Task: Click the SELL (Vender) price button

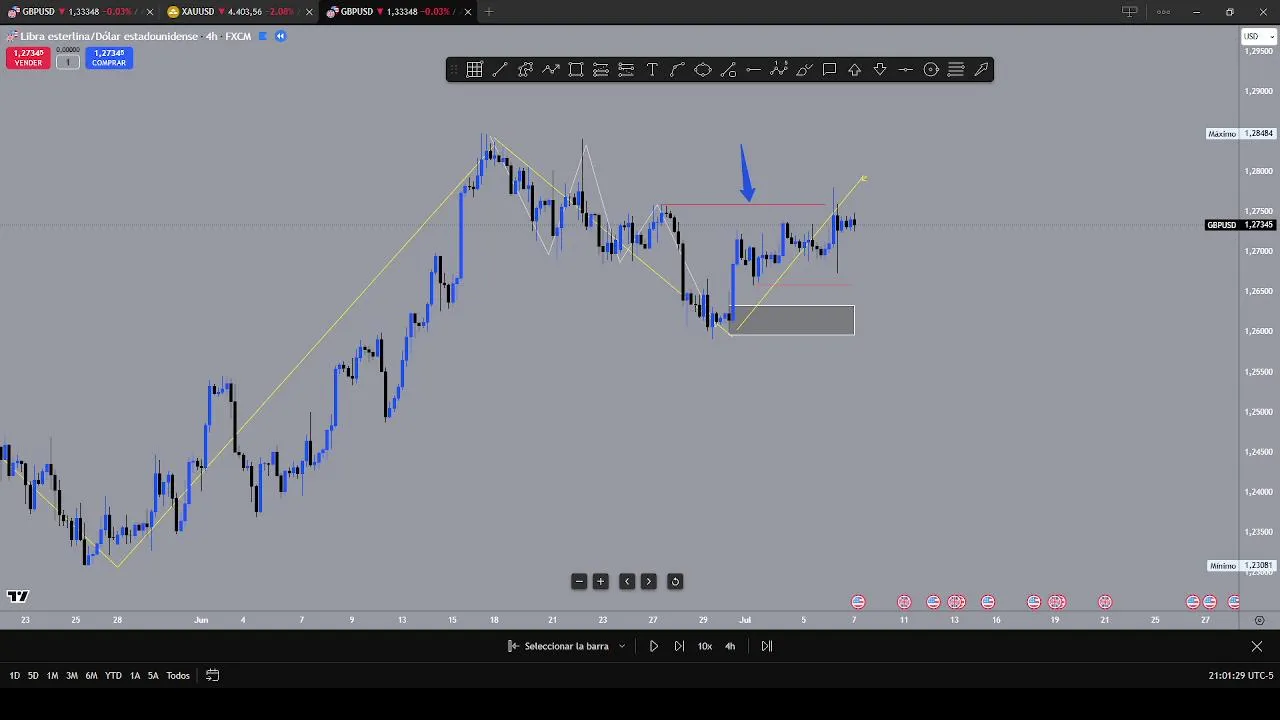Action: coord(28,58)
